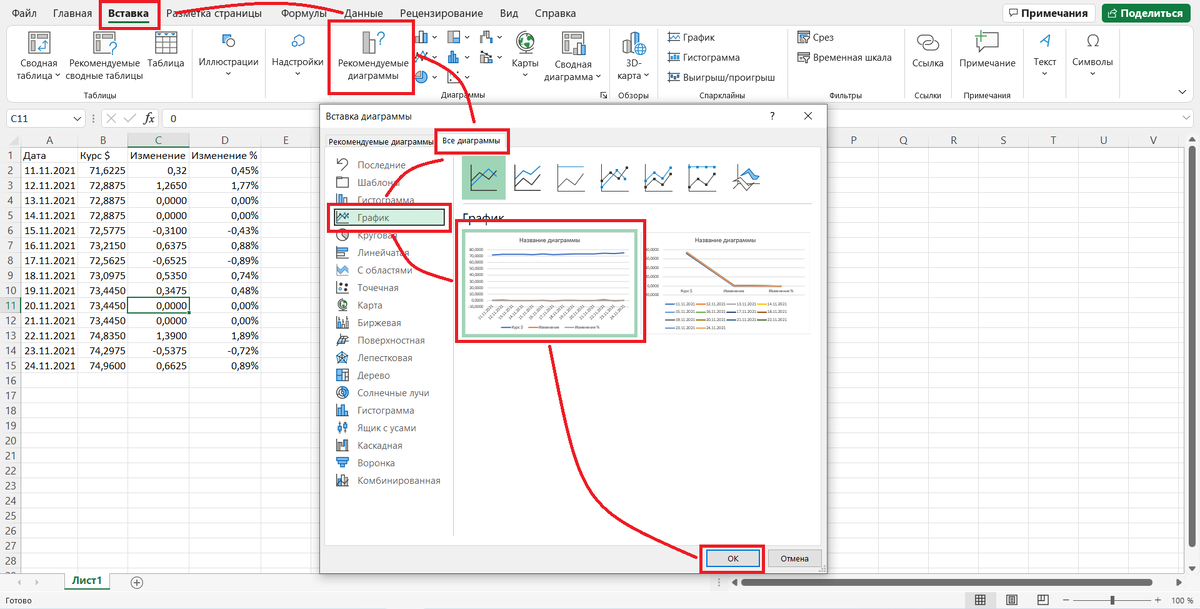Choose the second line chart preview thumbnail
Screen dimensions: 1200x609
click(728, 285)
